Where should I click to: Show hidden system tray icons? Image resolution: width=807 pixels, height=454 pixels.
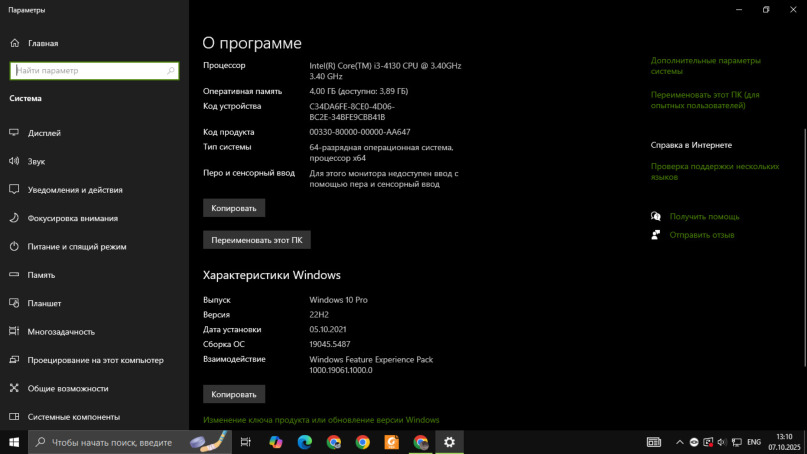tap(681, 442)
